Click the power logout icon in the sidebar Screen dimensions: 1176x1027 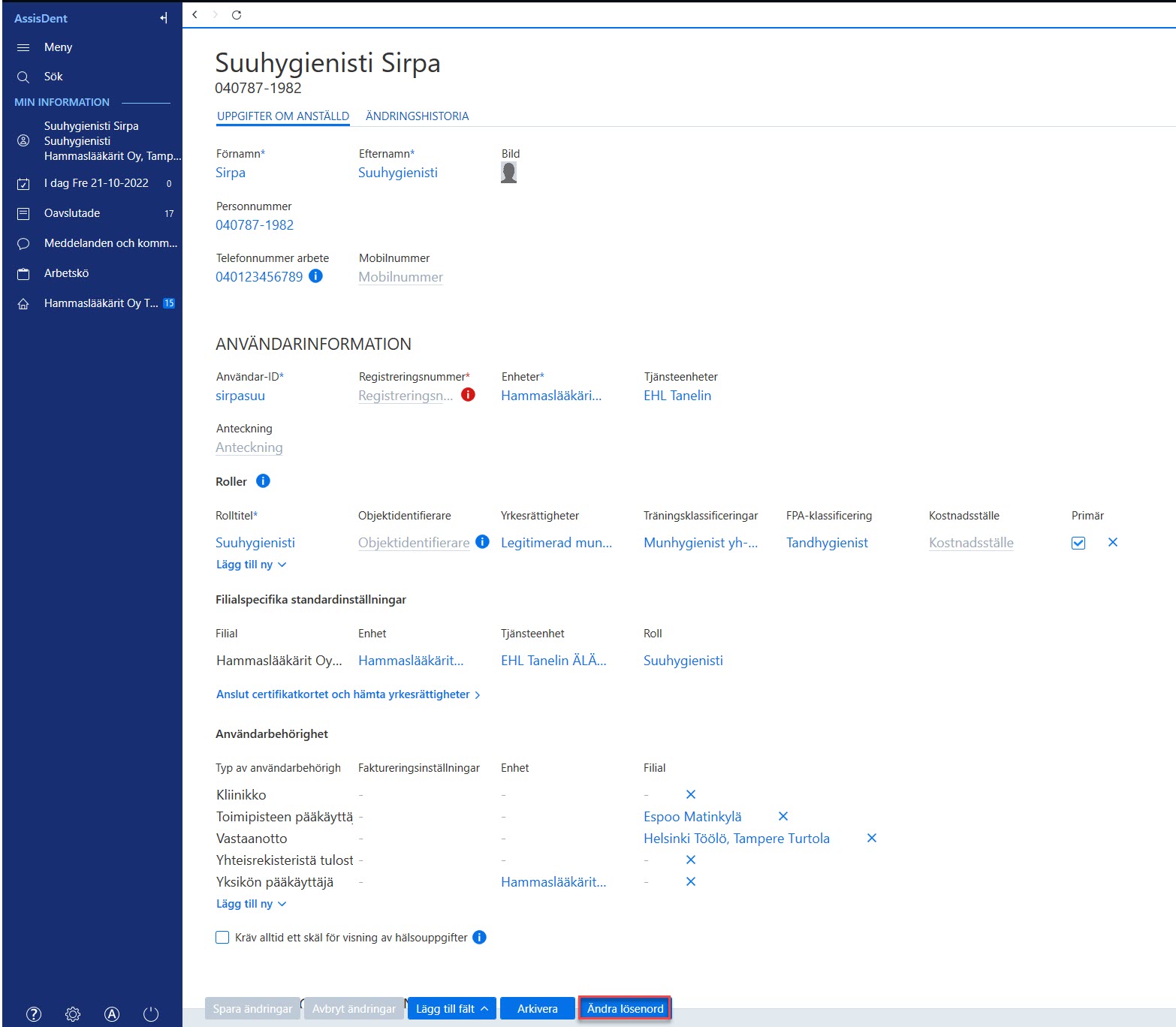click(x=151, y=1014)
